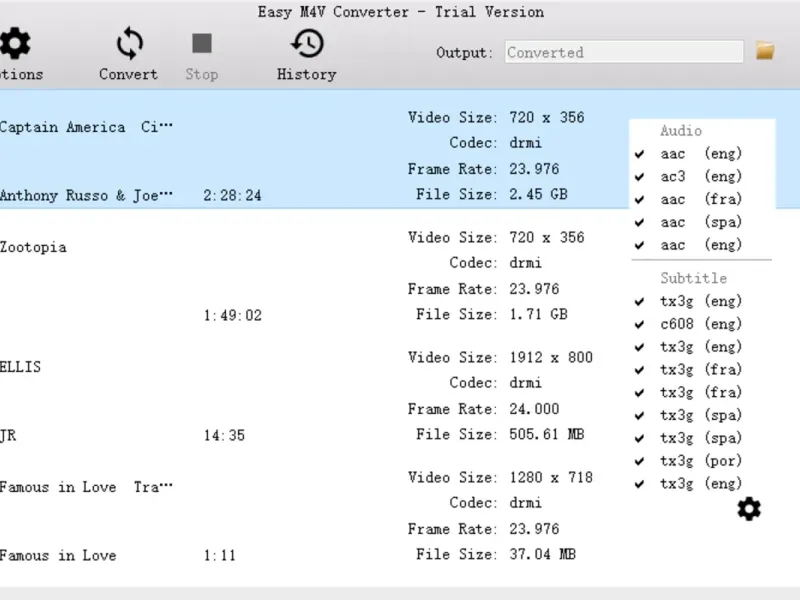Start conversion with the Convert icon
The image size is (800, 600).
coord(129,43)
